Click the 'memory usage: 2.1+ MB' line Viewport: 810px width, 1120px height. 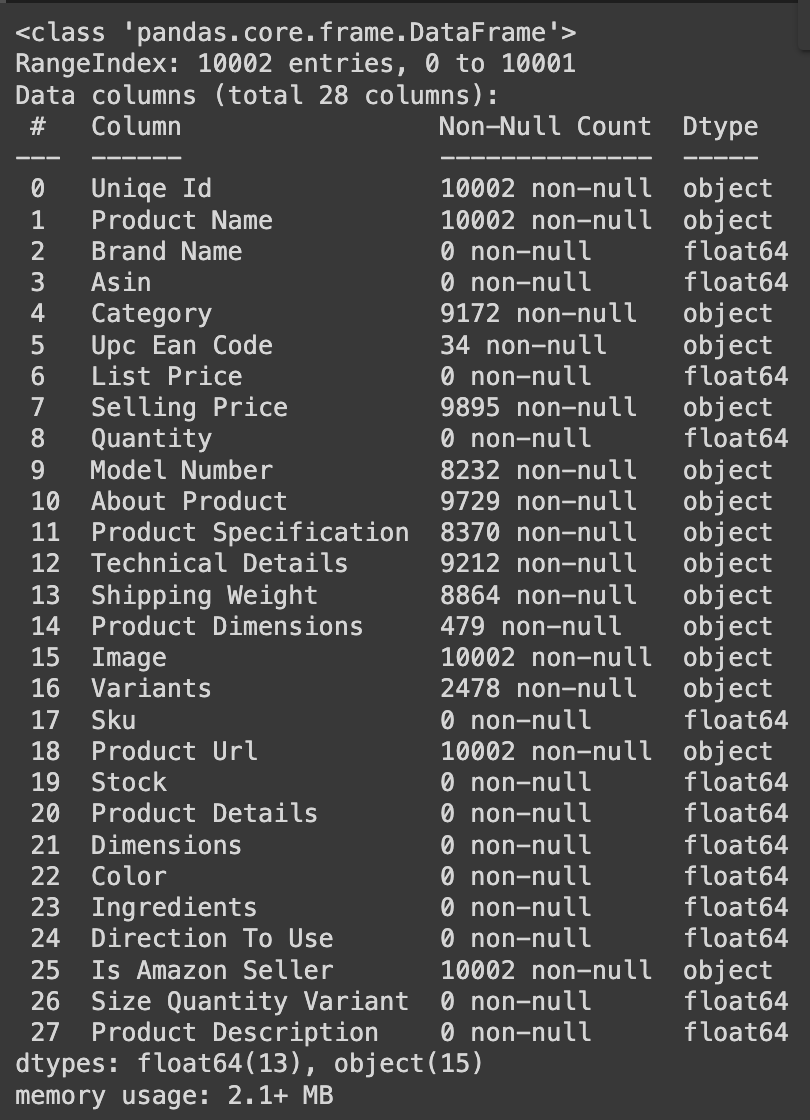click(x=174, y=1095)
